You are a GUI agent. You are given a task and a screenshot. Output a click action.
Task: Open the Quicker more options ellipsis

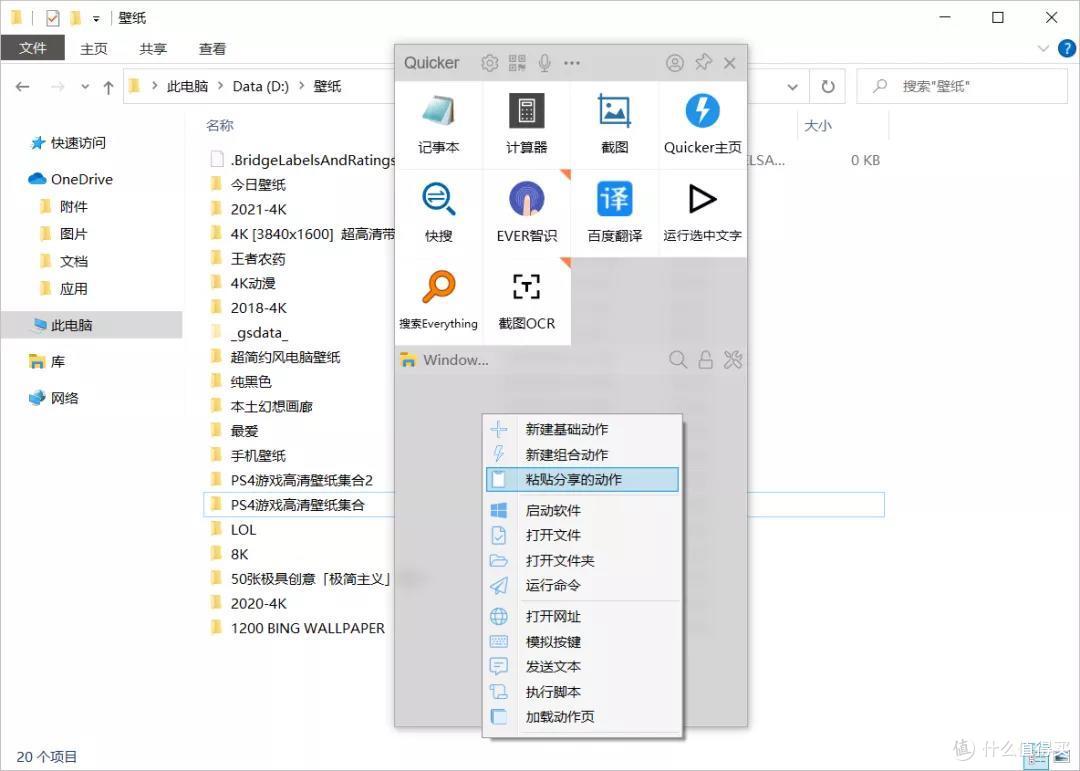click(572, 63)
